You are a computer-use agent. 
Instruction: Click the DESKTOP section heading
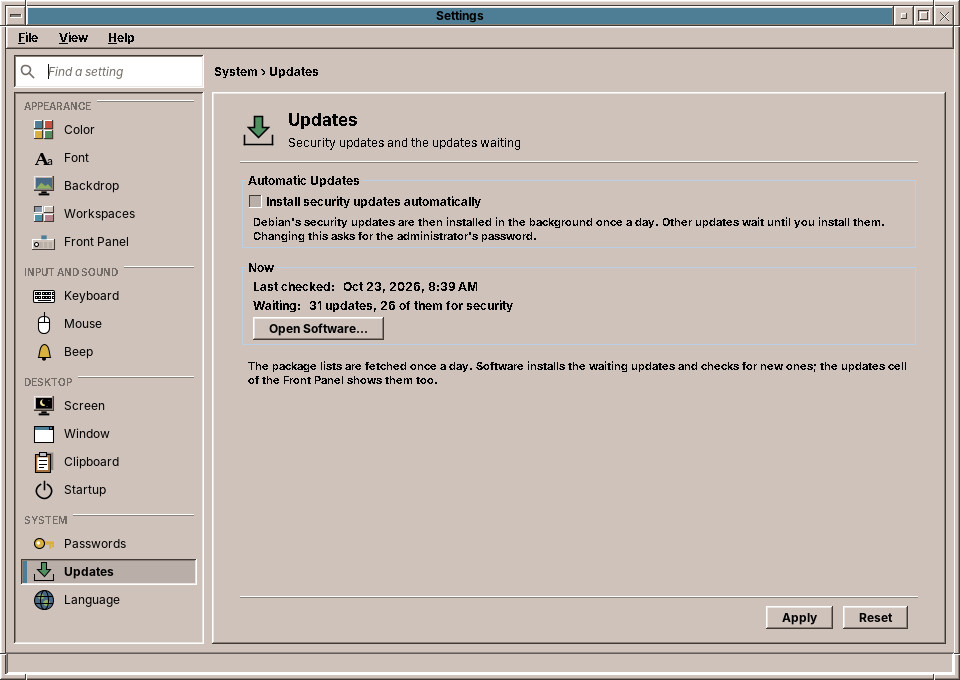pyautogui.click(x=48, y=382)
